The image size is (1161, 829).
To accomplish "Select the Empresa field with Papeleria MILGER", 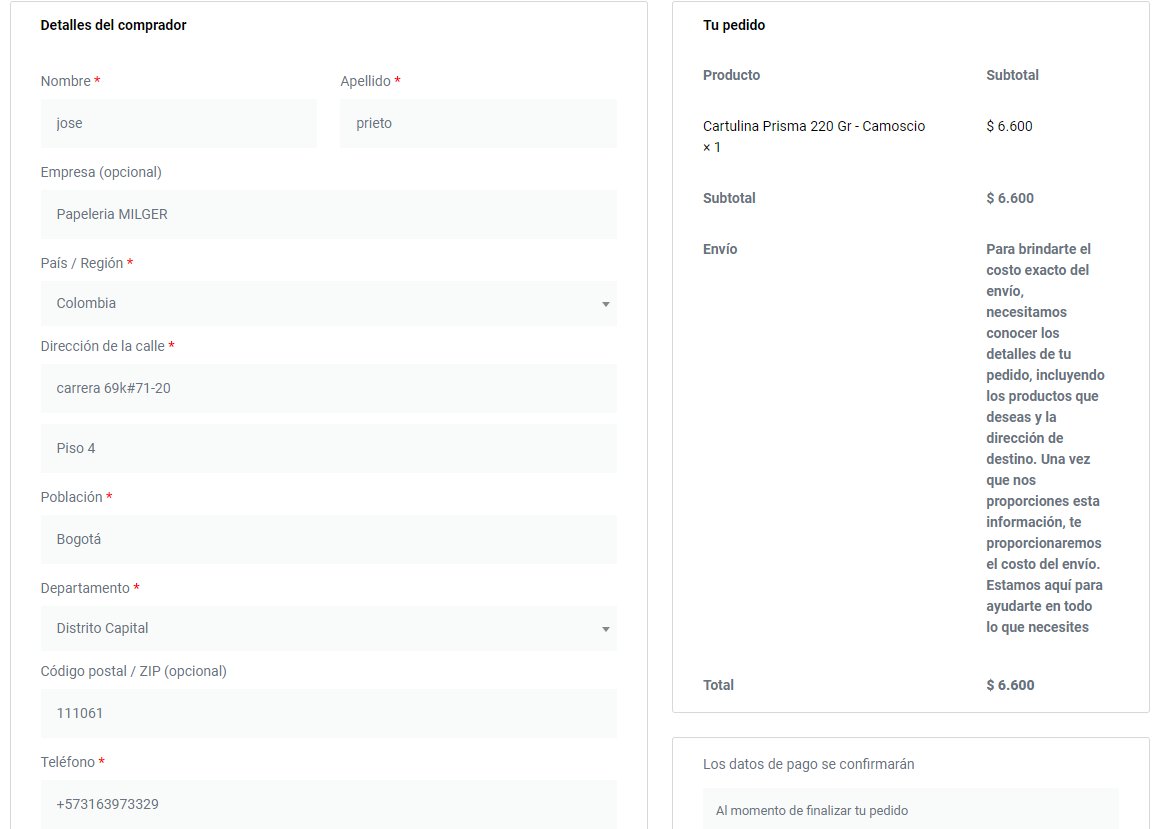I will (x=328, y=214).
